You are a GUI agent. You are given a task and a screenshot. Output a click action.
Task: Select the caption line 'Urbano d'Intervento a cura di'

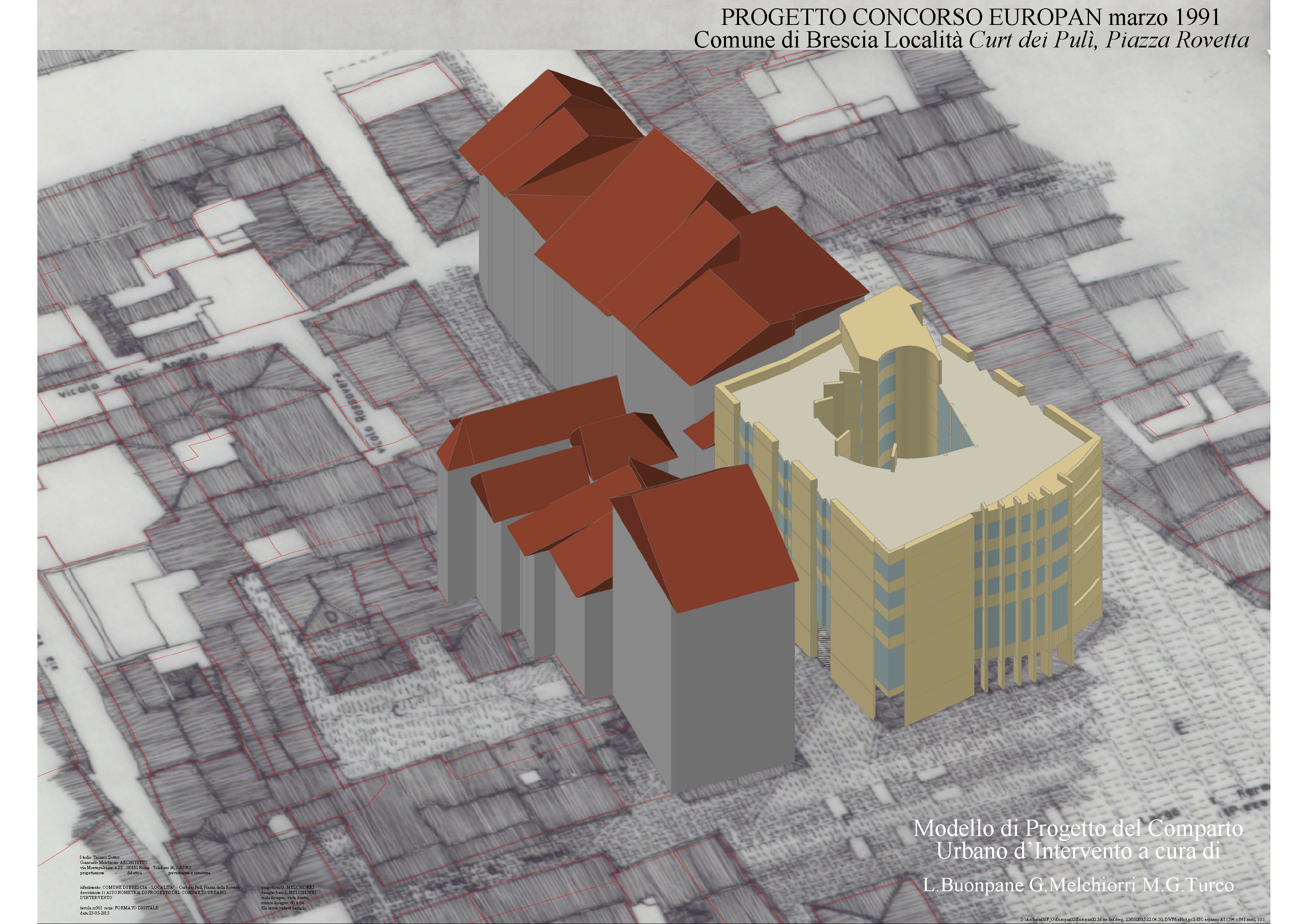(x=1078, y=850)
